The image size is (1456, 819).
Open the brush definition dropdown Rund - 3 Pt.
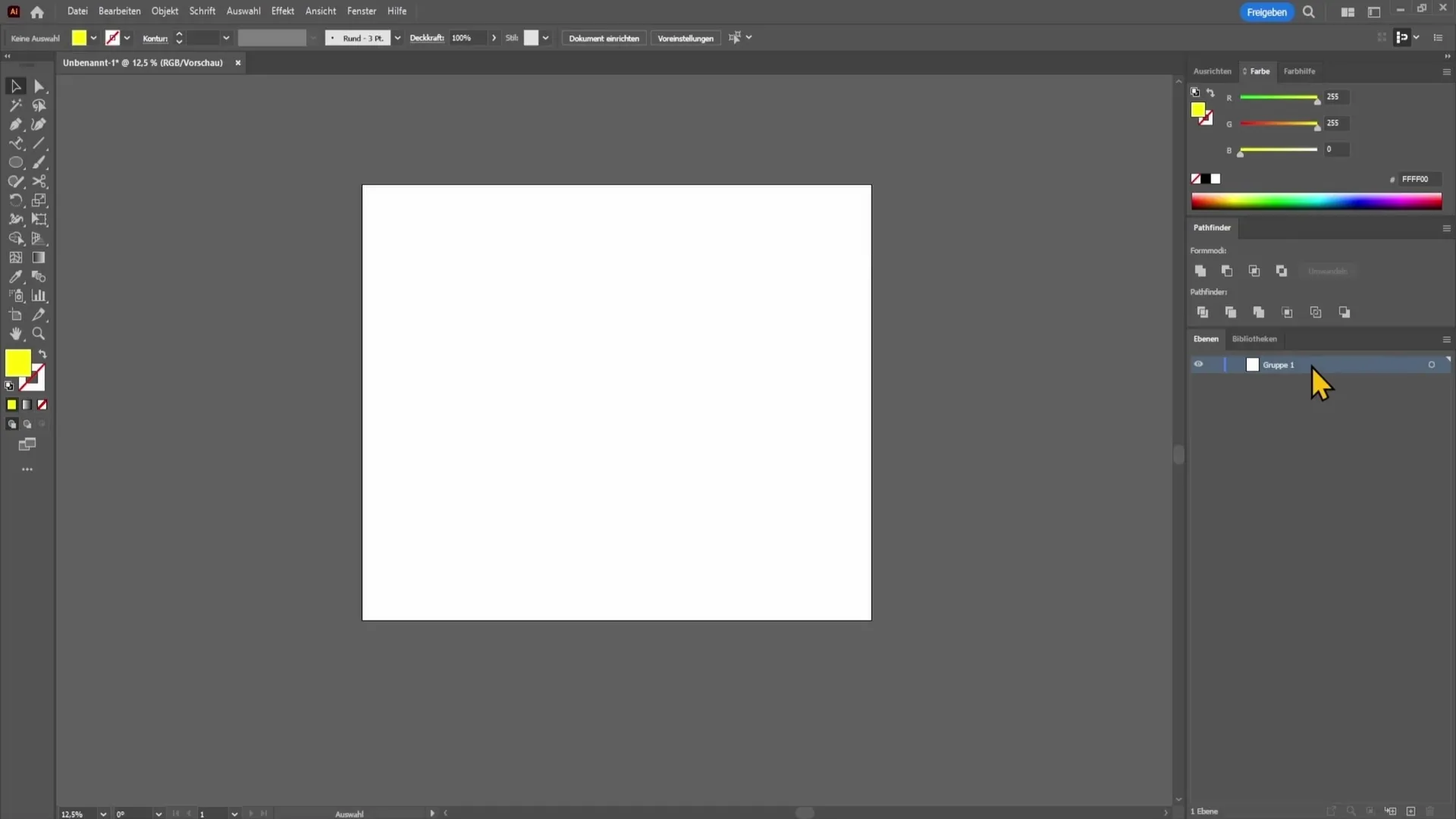(397, 38)
